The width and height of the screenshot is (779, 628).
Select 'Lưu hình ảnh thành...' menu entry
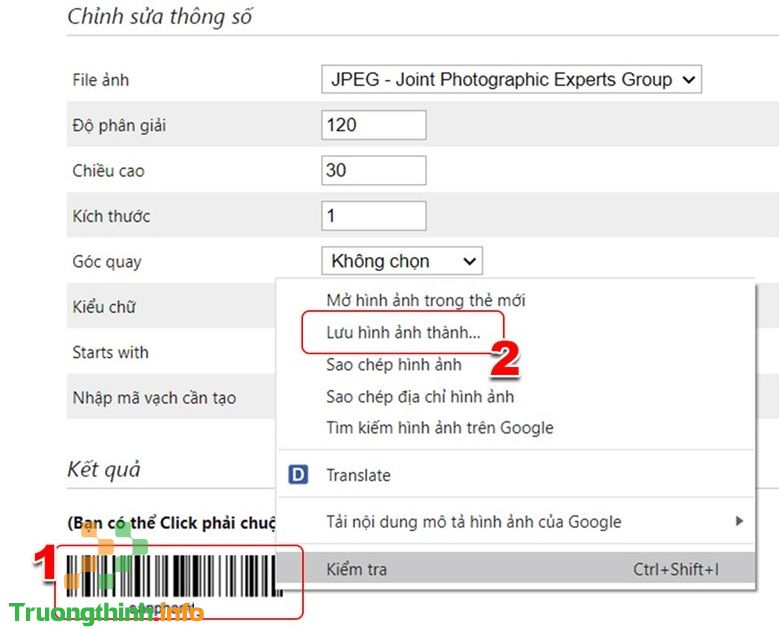click(x=403, y=332)
